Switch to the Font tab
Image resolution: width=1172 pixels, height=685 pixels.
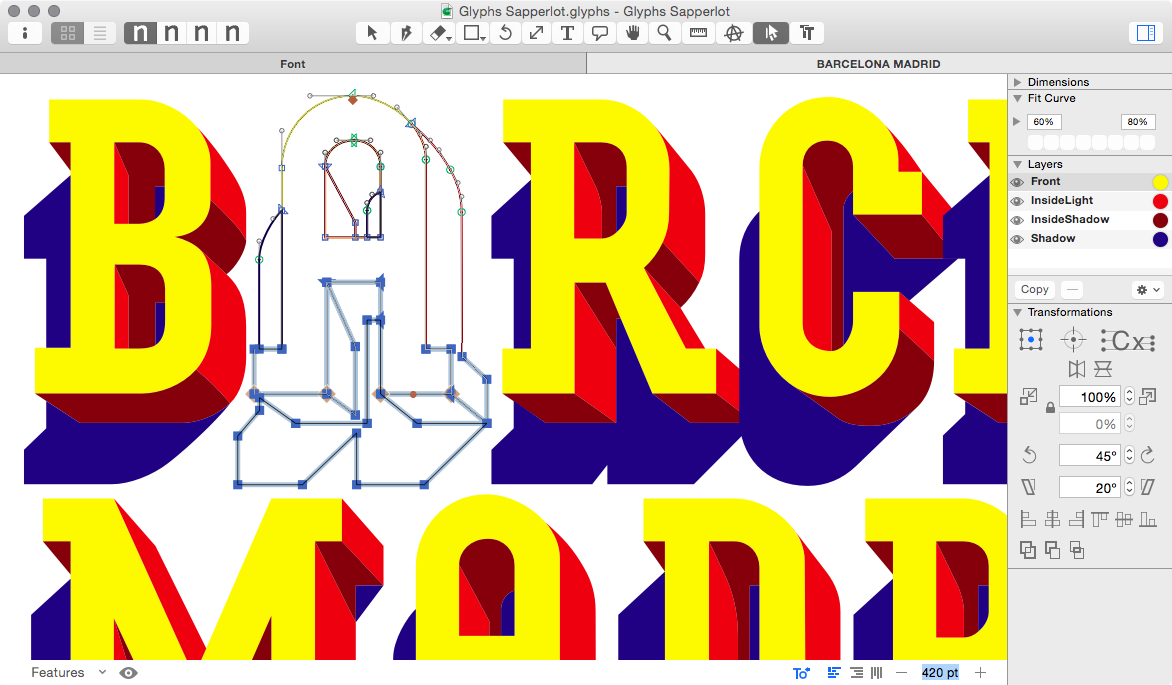tap(292, 63)
